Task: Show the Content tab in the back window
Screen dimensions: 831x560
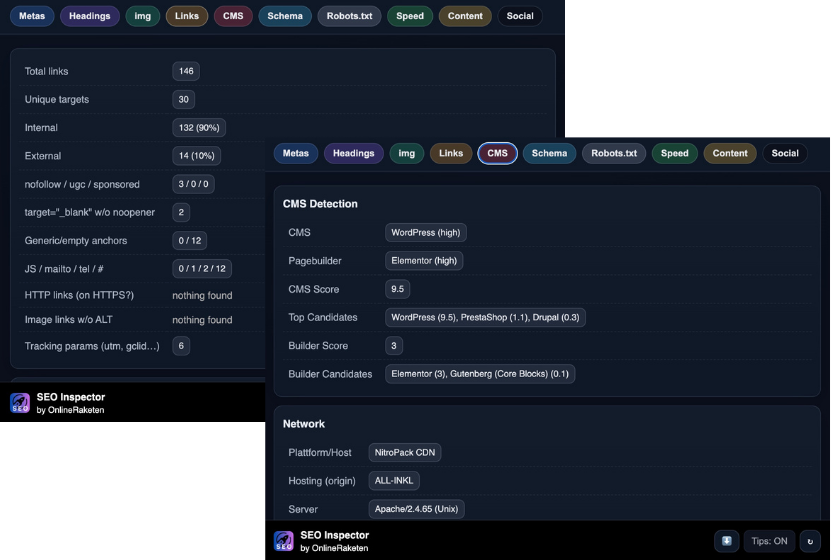Action: click(465, 16)
